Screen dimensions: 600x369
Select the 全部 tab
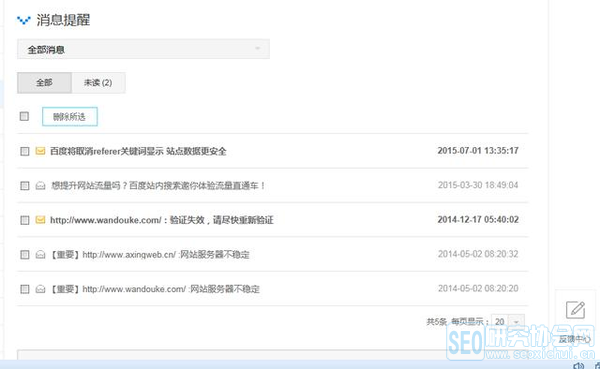point(44,83)
